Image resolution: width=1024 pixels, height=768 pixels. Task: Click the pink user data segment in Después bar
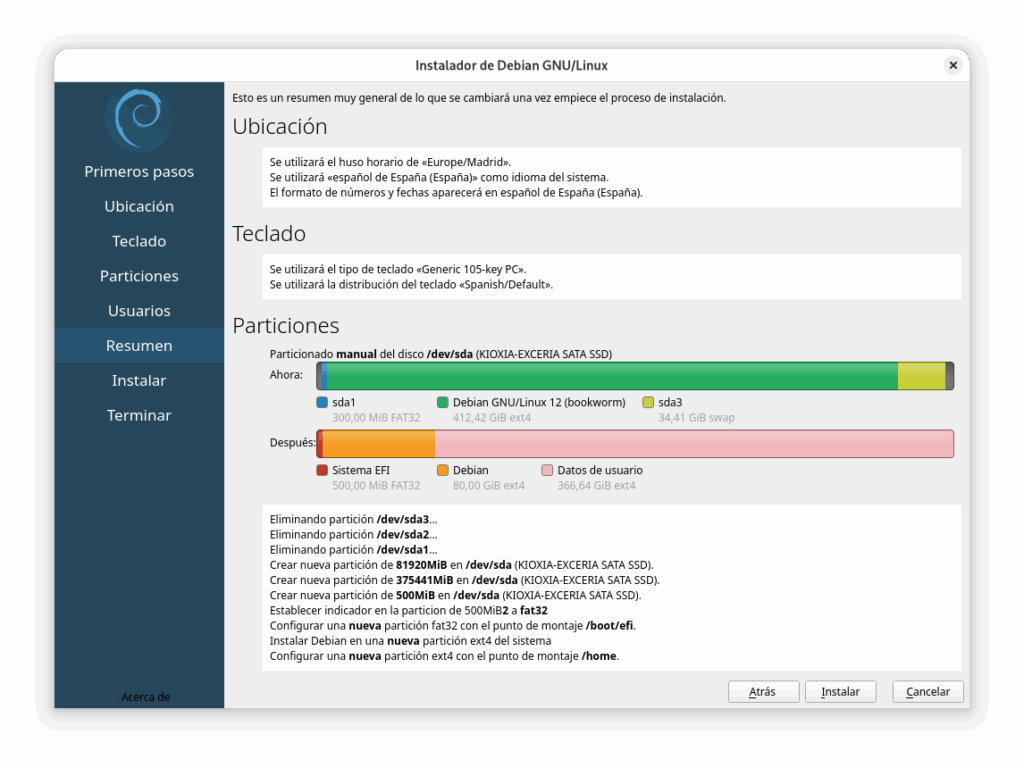point(694,444)
